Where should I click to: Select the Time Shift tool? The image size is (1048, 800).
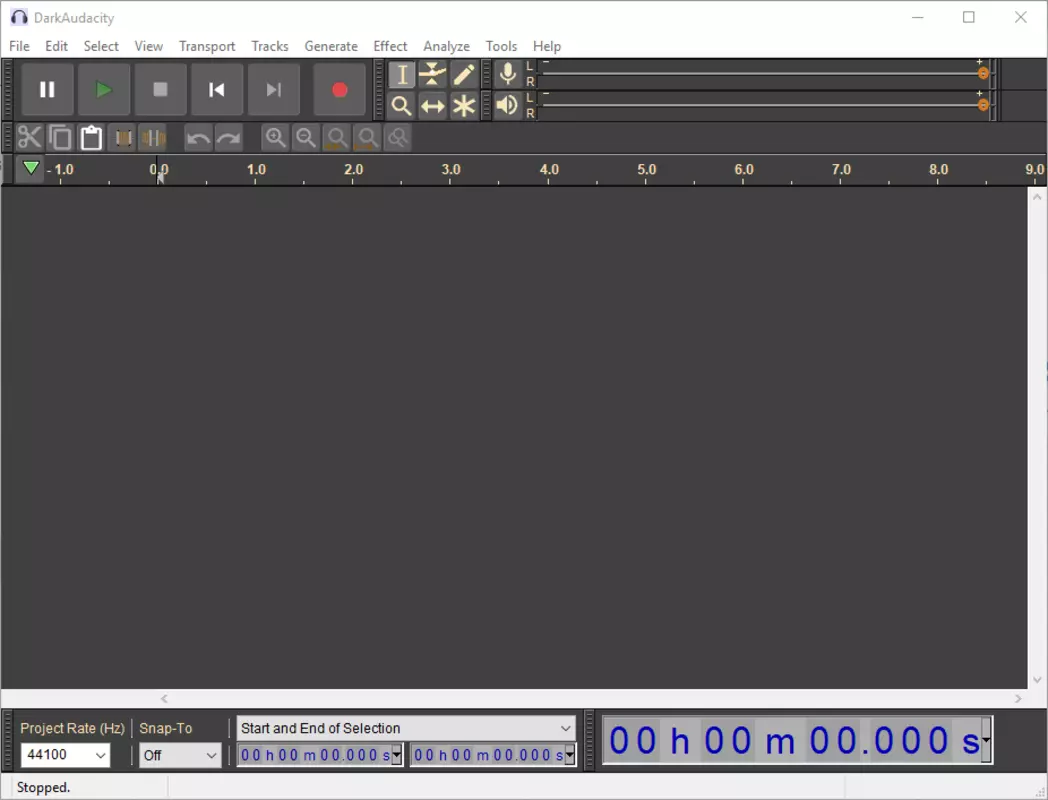point(432,106)
